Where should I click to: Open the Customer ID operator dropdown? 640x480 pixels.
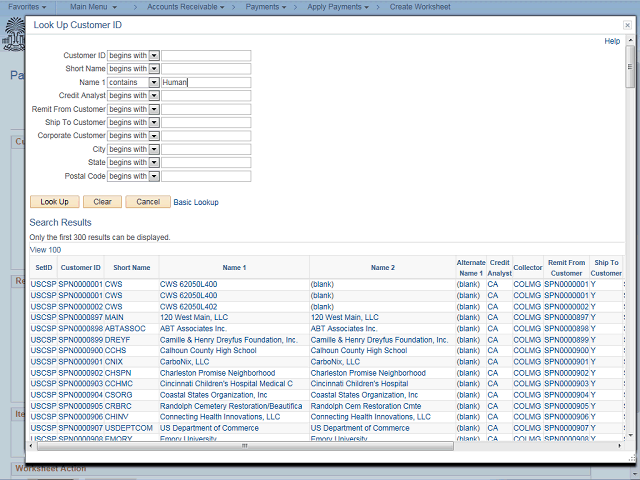(154, 56)
